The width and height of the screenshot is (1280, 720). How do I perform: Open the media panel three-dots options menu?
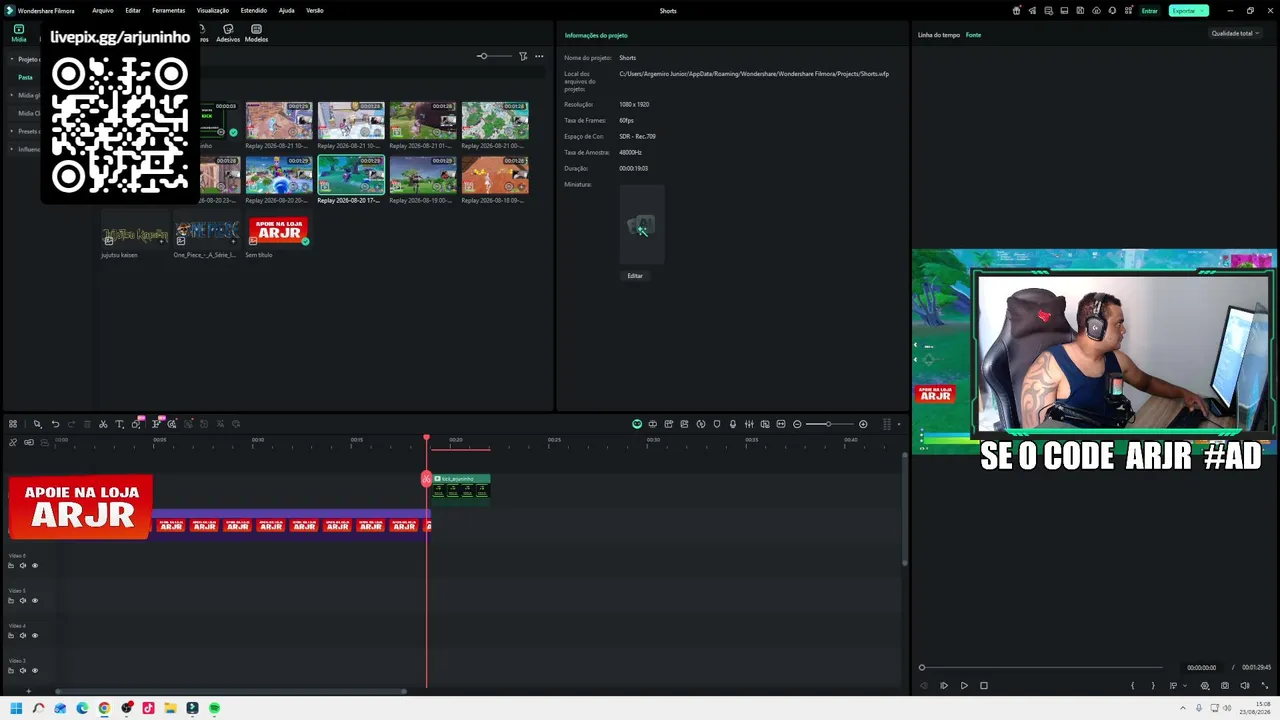[540, 56]
